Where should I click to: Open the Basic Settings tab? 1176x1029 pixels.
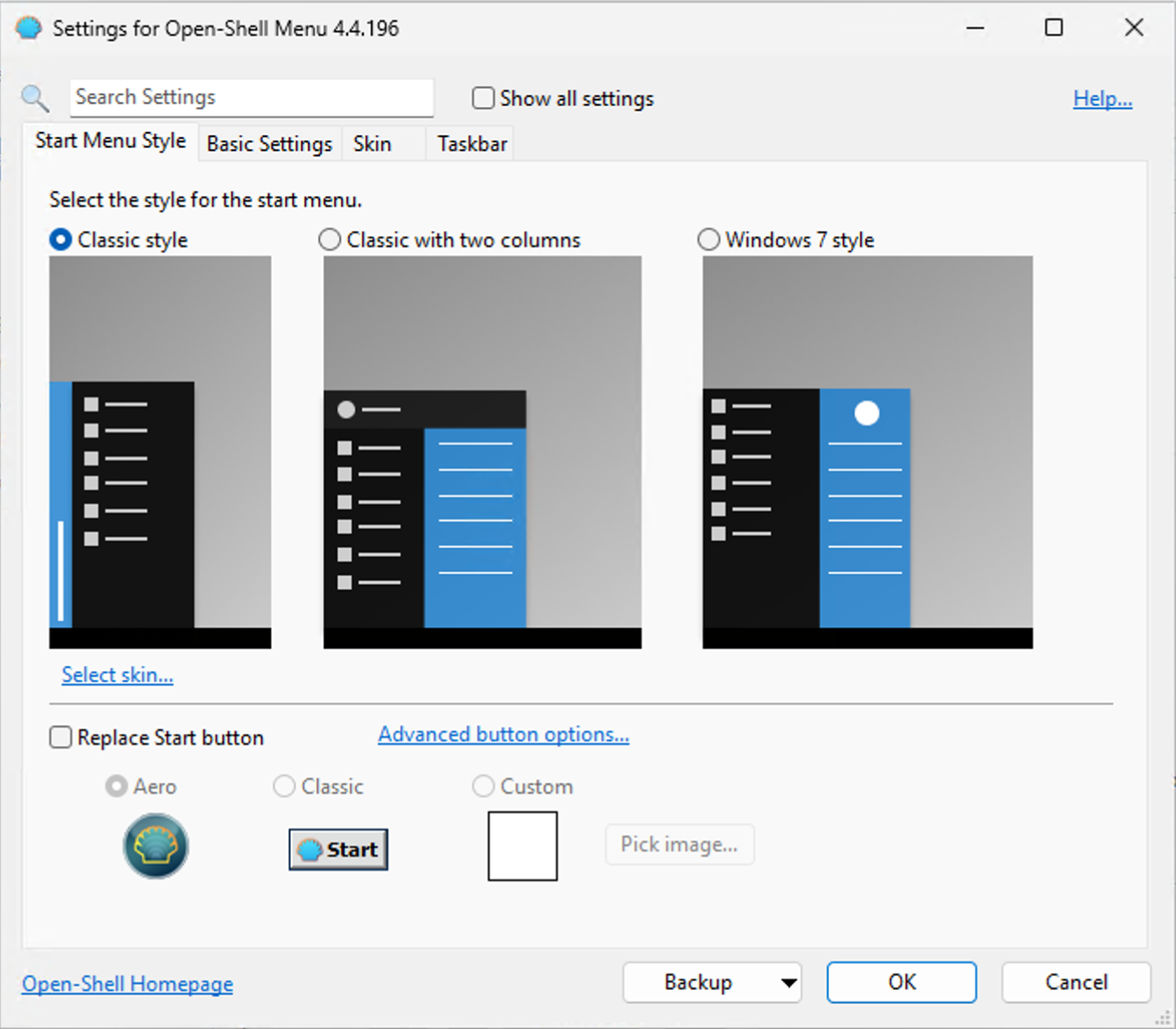(x=270, y=144)
